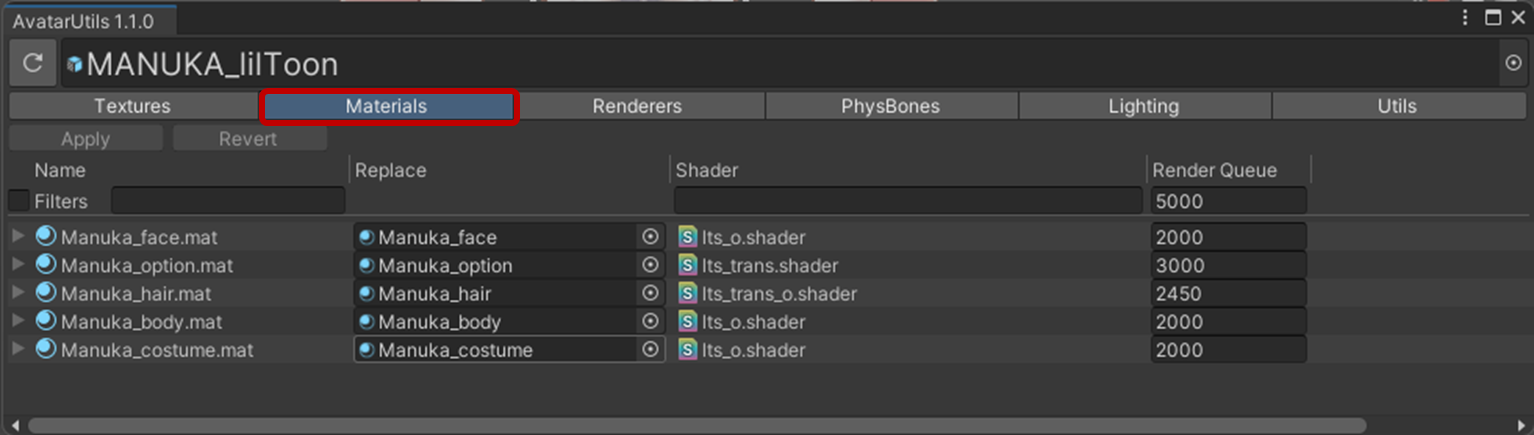The image size is (1534, 435).
Task: Enable the Filters checkbox
Action: coord(19,201)
